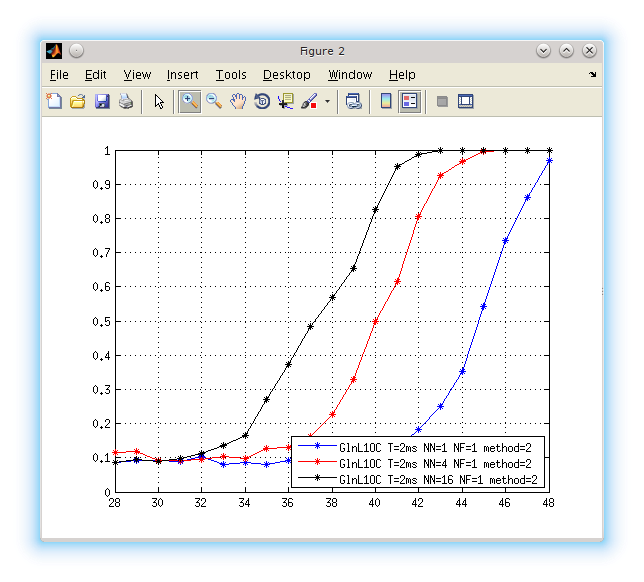Click the Show Plot Tools and Dock button
Screen dimensions: 644x582
click(465, 101)
